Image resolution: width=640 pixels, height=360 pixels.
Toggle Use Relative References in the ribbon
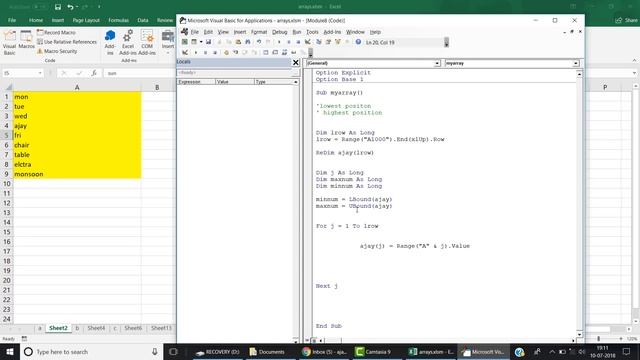(67, 42)
